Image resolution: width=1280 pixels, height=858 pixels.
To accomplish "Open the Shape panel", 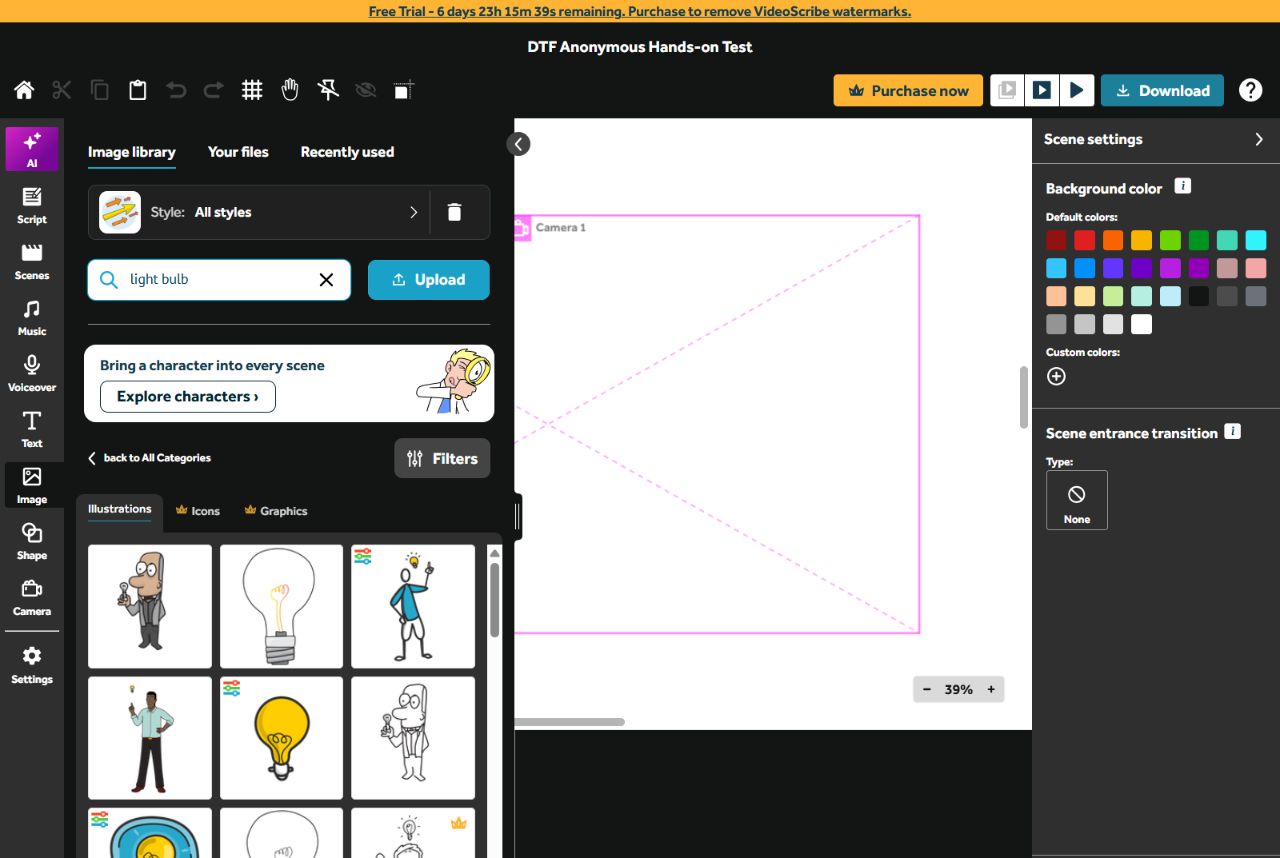I will (32, 541).
